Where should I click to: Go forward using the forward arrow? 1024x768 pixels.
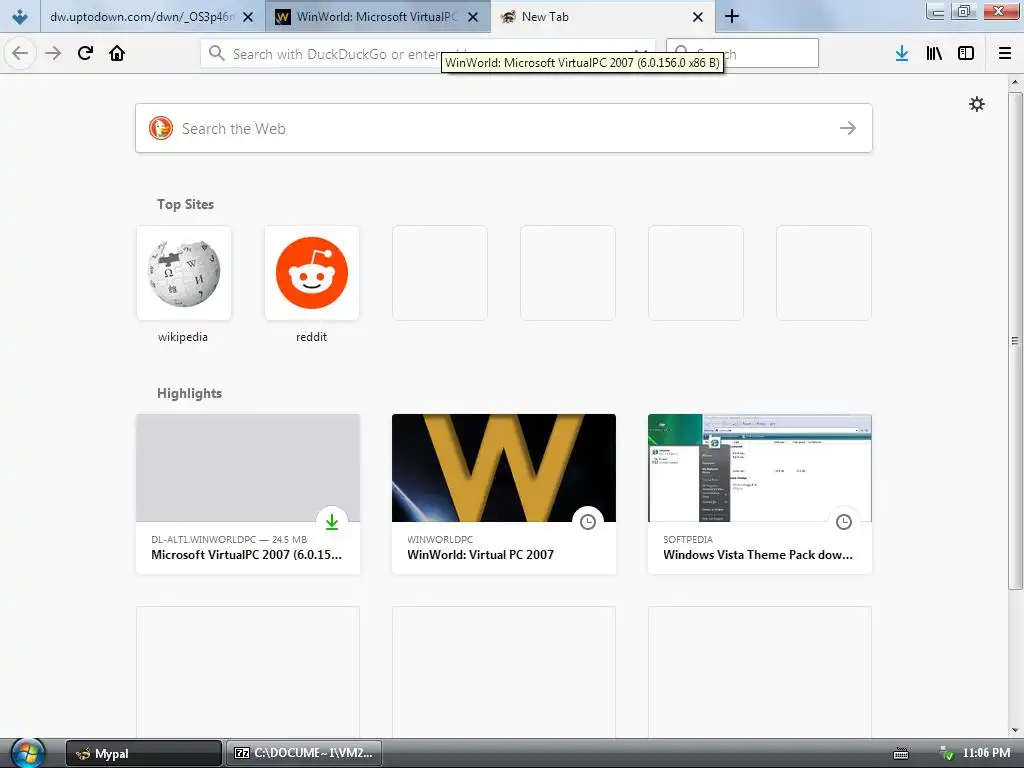[x=53, y=53]
